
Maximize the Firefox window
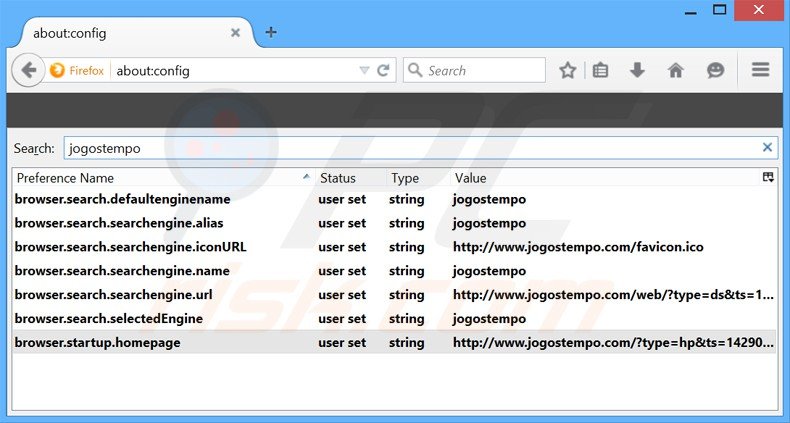point(719,10)
